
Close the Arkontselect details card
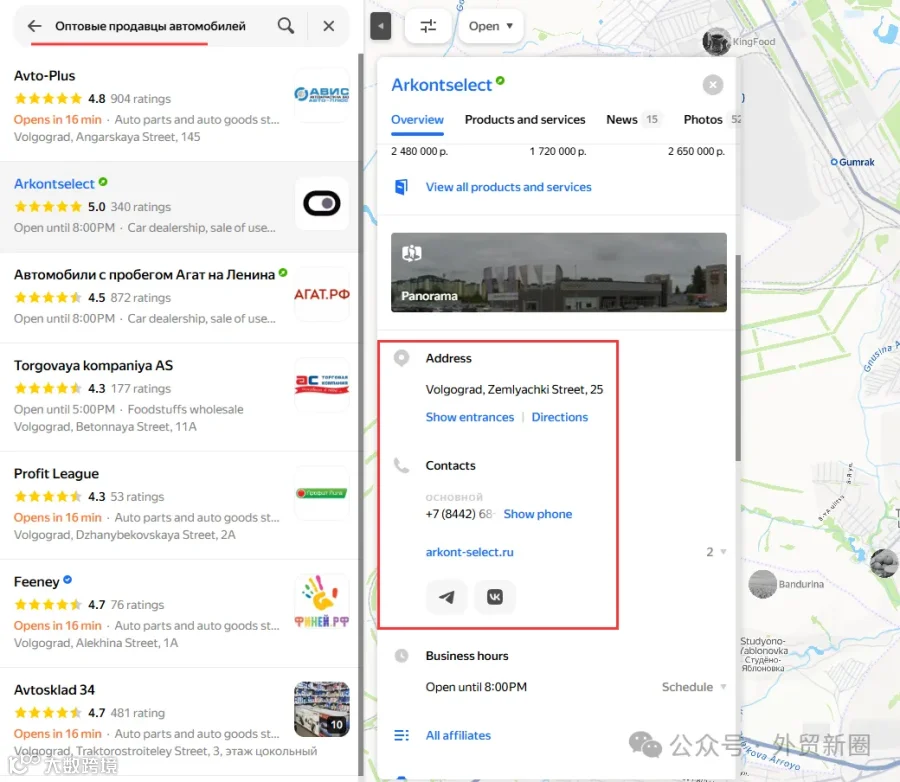click(x=712, y=85)
